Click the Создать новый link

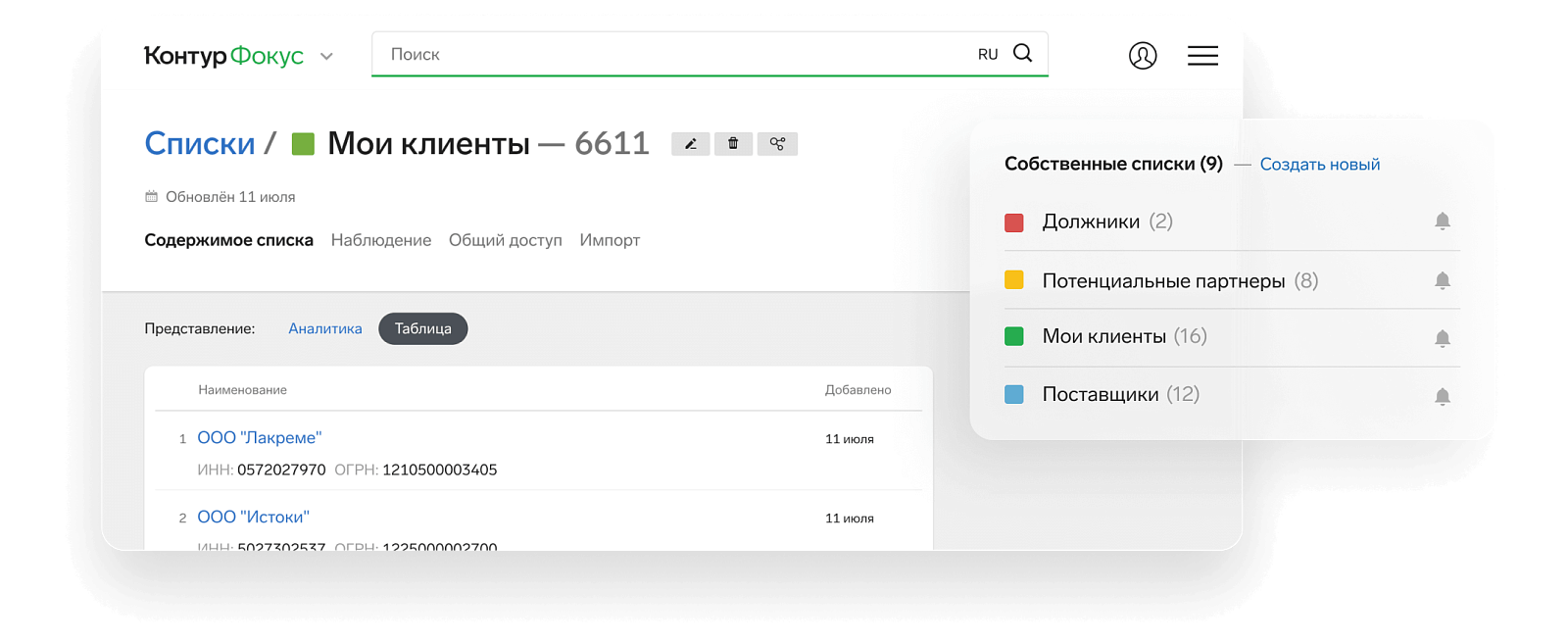pos(1320,165)
